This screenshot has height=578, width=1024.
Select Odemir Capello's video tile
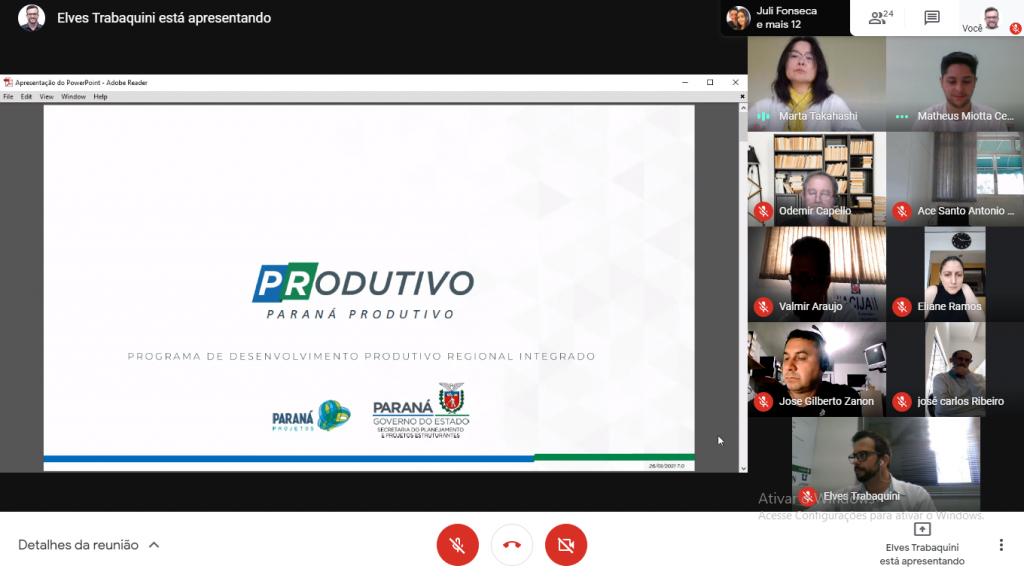pyautogui.click(x=817, y=179)
